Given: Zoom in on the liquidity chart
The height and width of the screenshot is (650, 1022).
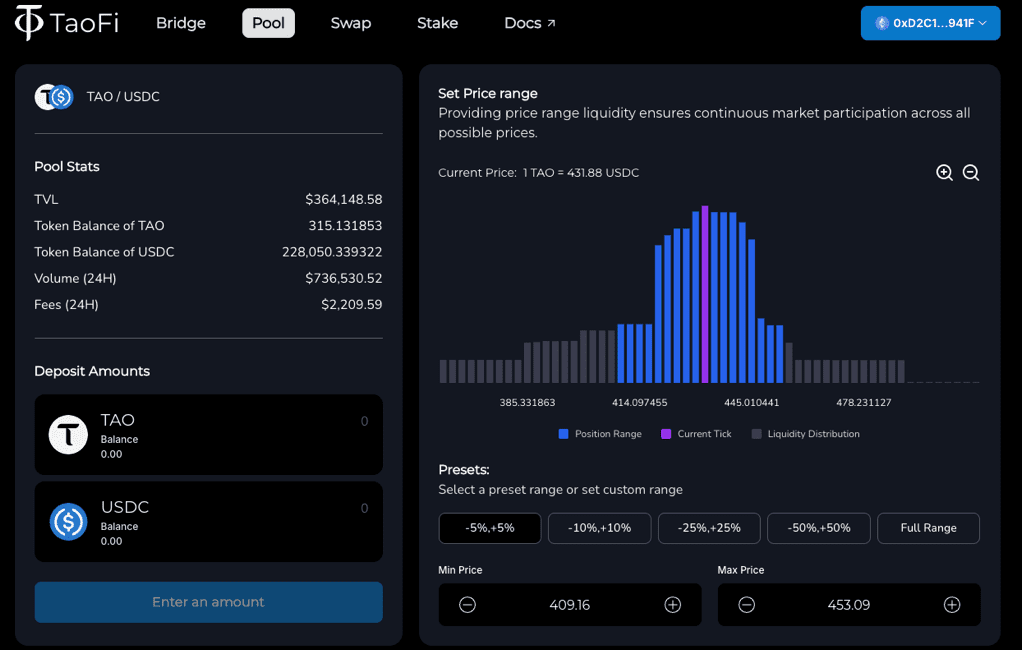Looking at the screenshot, I should 944,172.
